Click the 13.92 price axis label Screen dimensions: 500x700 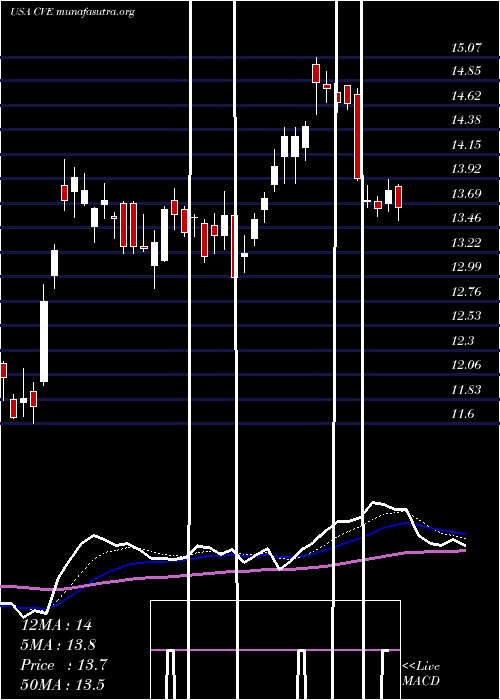click(x=466, y=169)
